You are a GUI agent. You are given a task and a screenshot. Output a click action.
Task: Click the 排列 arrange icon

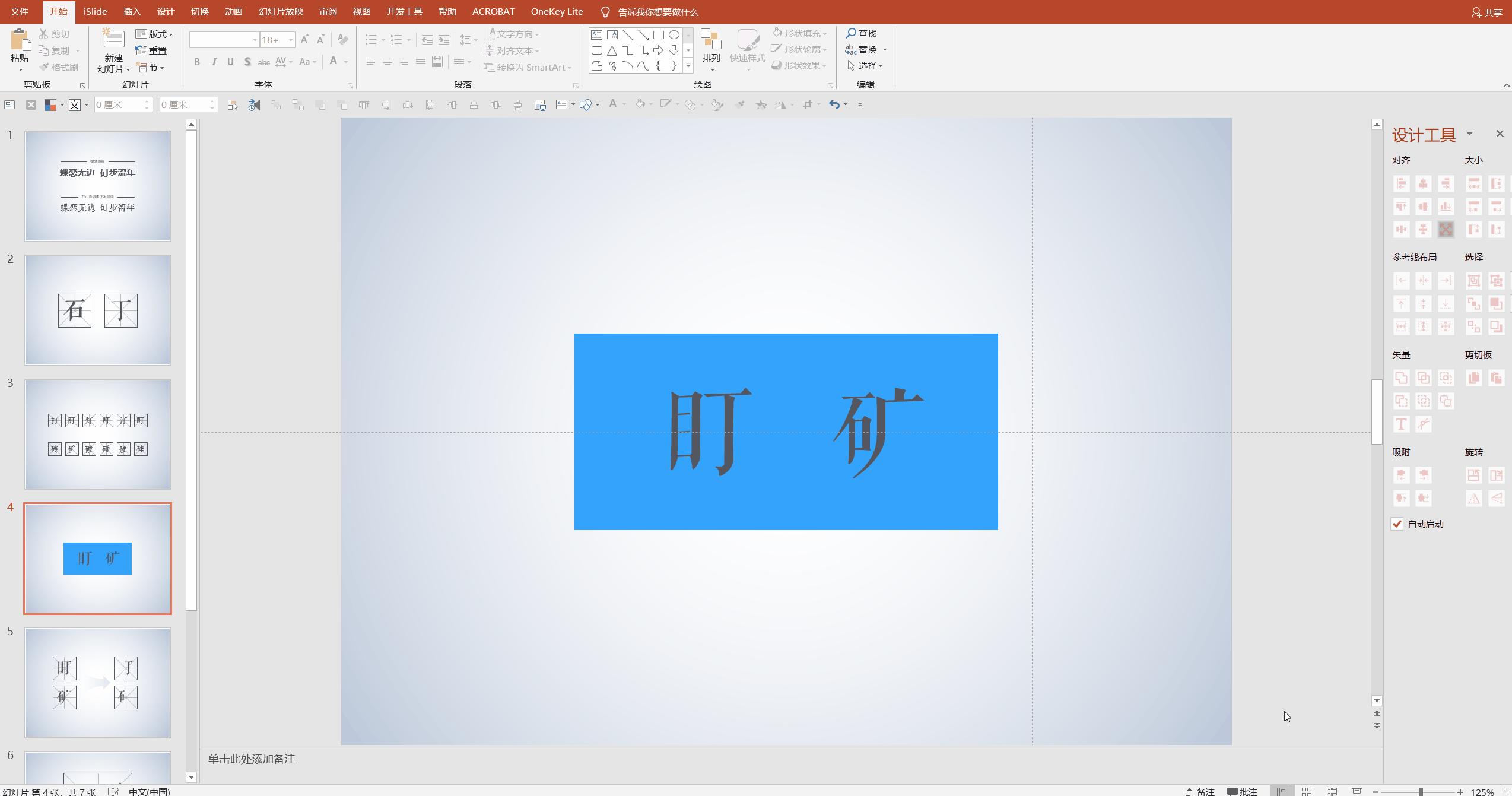[710, 40]
